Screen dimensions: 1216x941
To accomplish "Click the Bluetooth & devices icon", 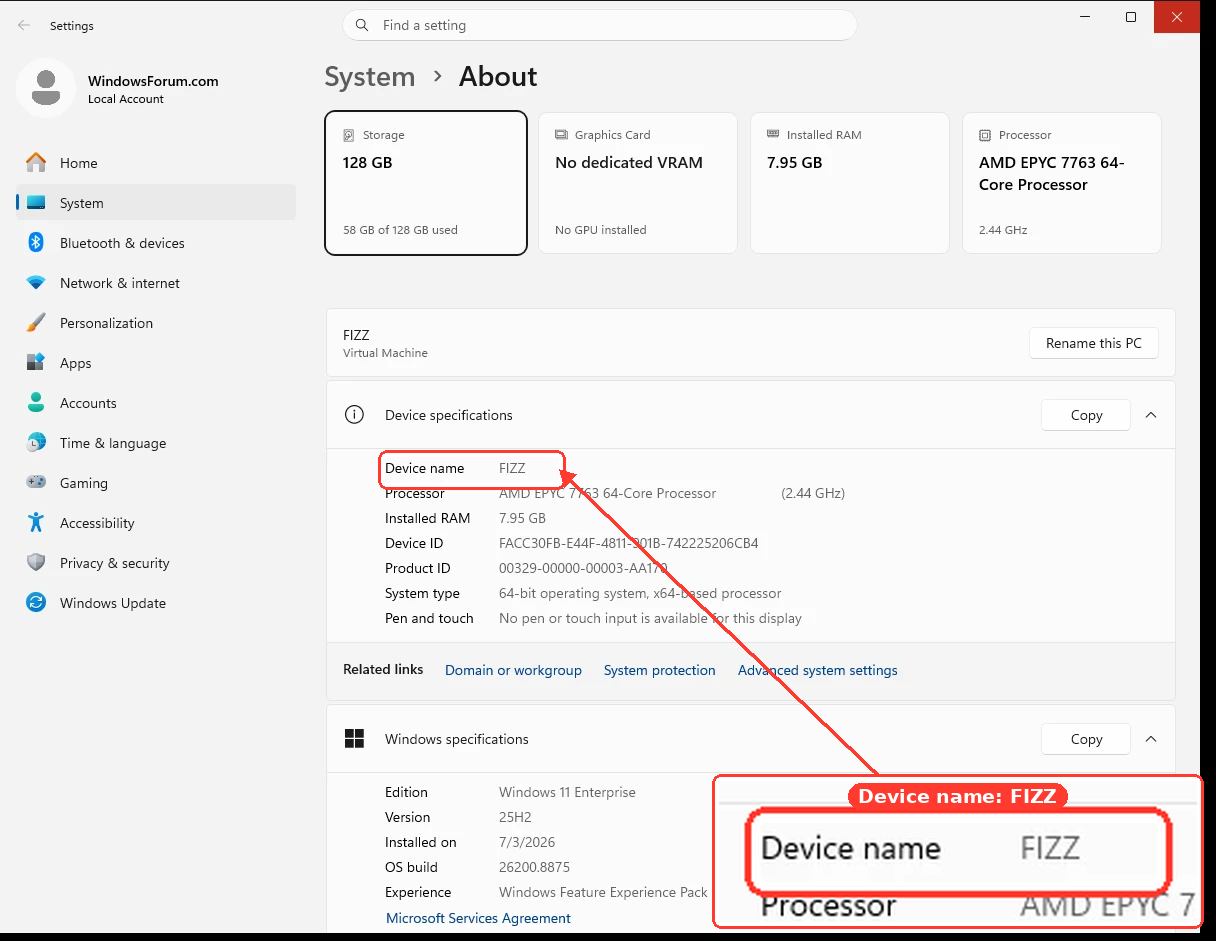I will (36, 243).
